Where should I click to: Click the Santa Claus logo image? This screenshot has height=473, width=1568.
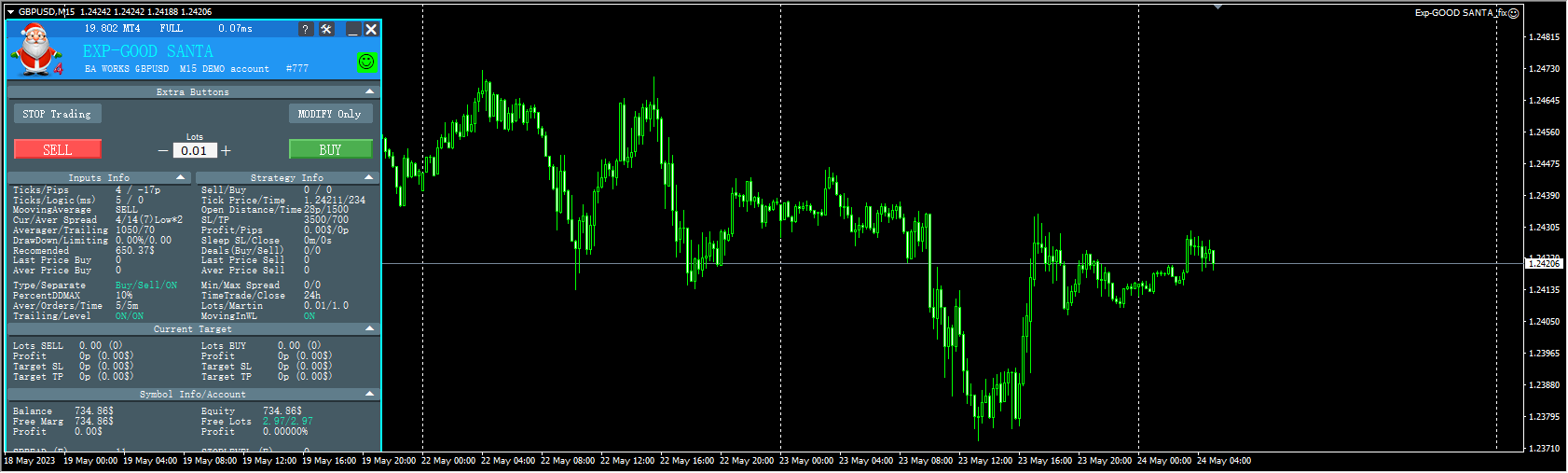36,50
